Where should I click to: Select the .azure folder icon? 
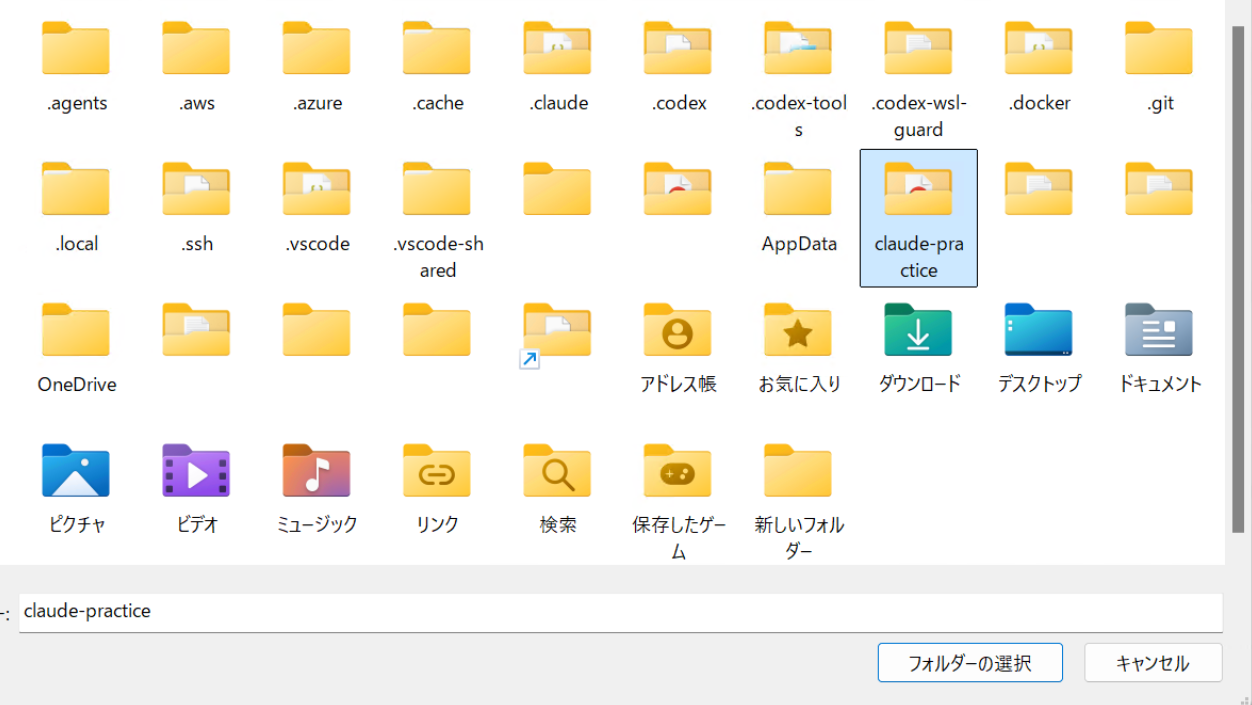pos(317,48)
